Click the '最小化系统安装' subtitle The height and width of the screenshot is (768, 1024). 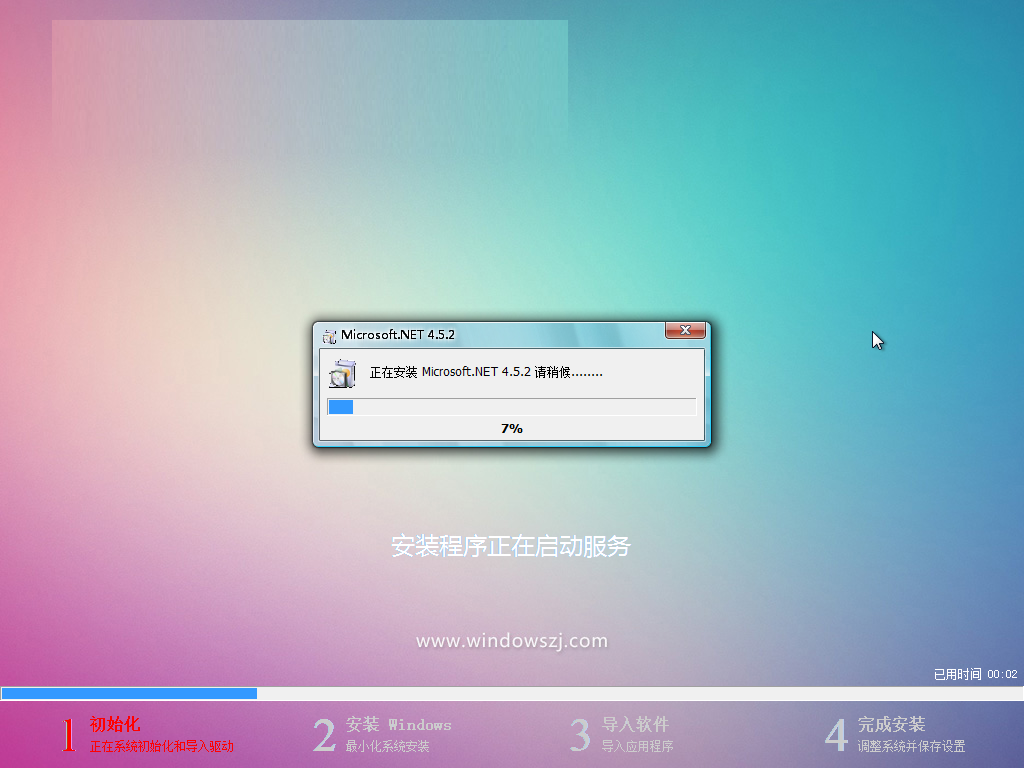coord(387,746)
